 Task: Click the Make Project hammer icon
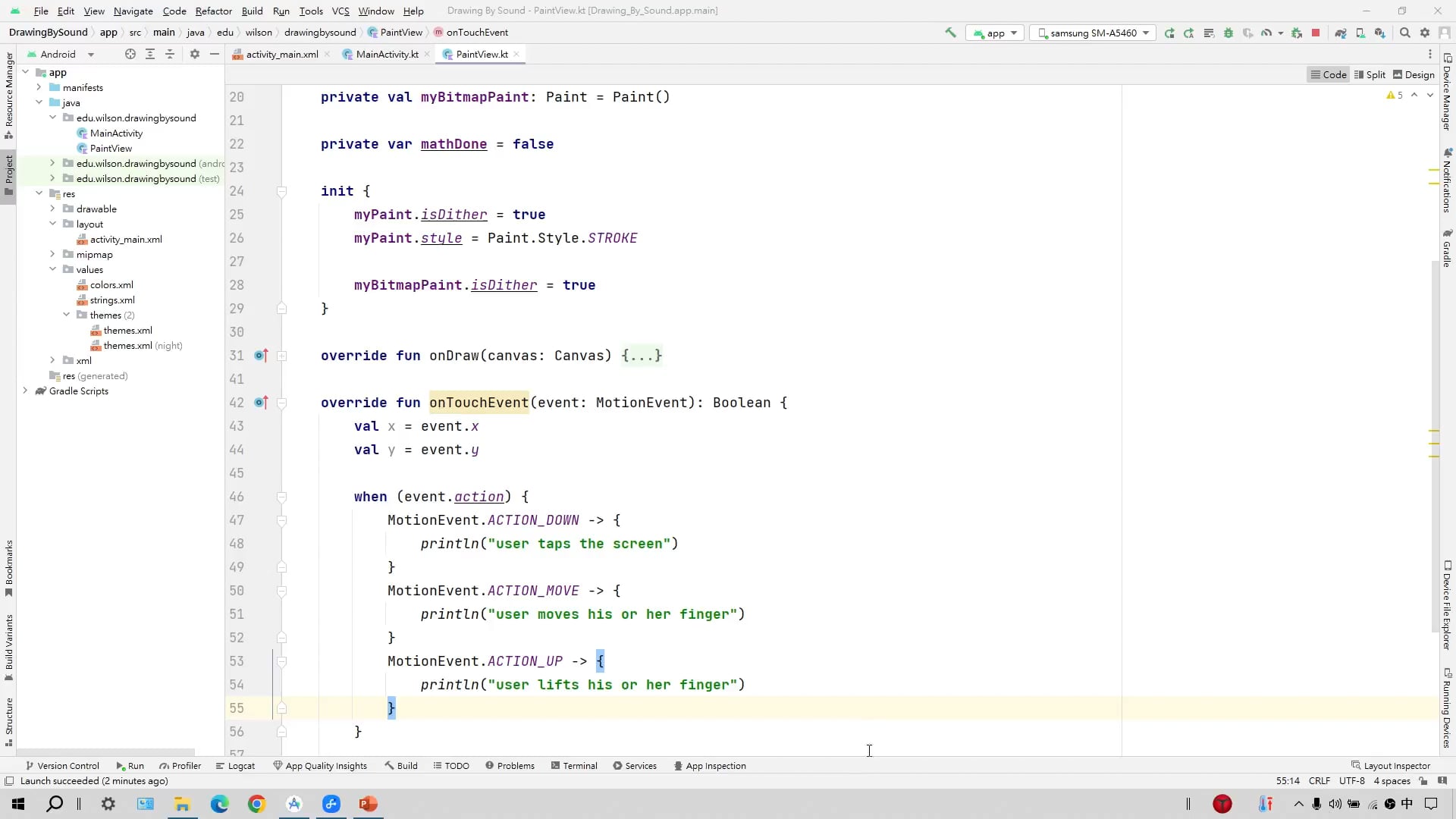(949, 33)
